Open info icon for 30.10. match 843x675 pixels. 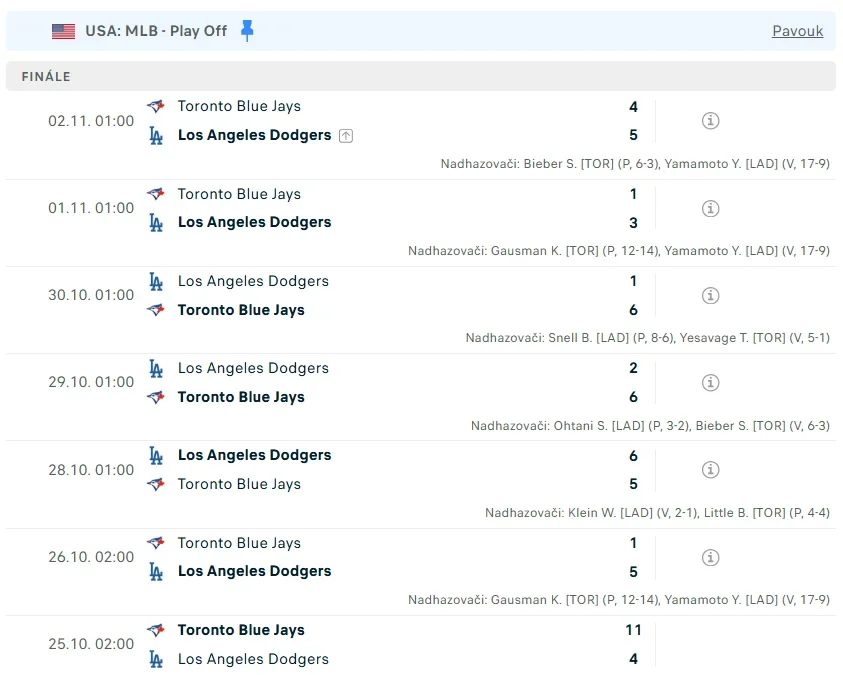click(711, 295)
